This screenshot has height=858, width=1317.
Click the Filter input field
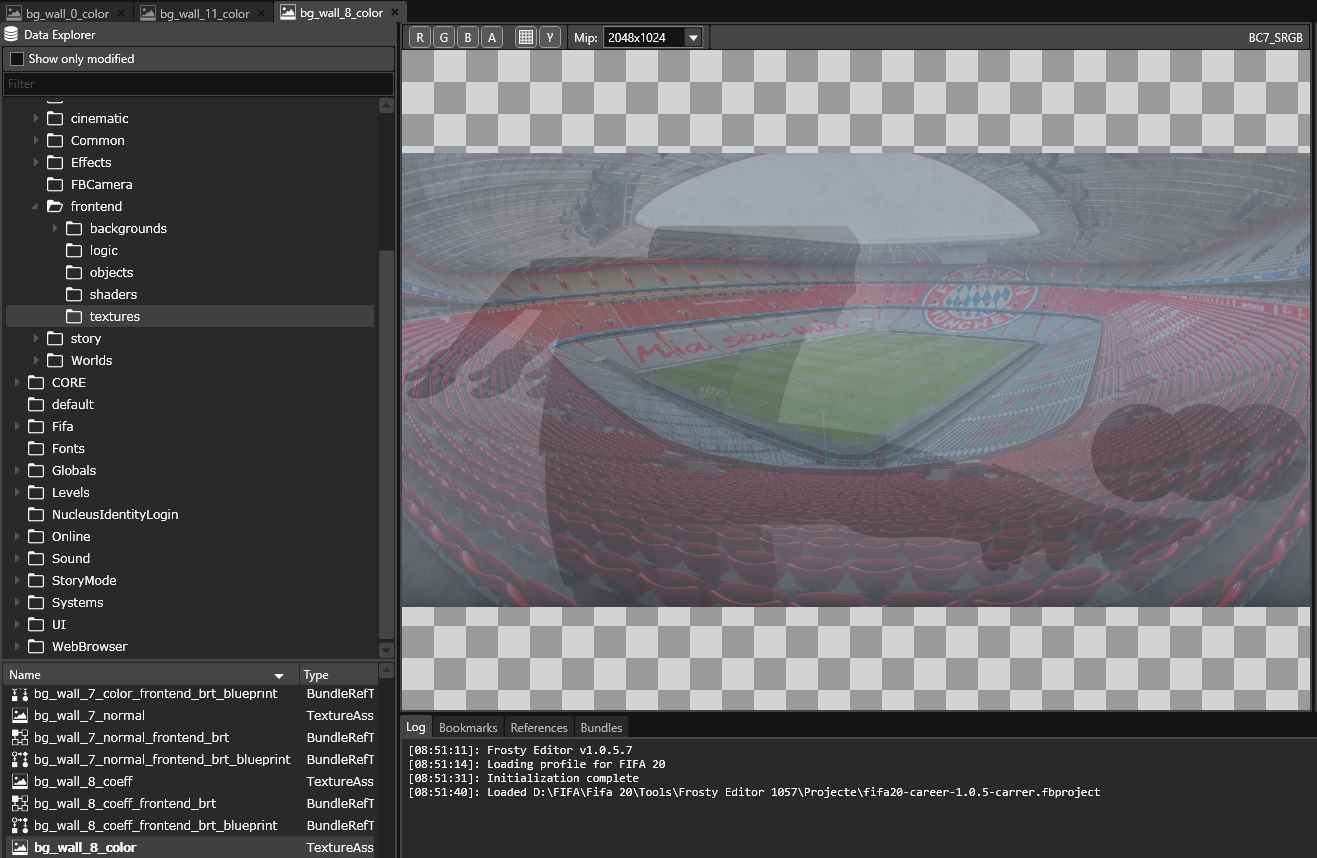point(198,84)
